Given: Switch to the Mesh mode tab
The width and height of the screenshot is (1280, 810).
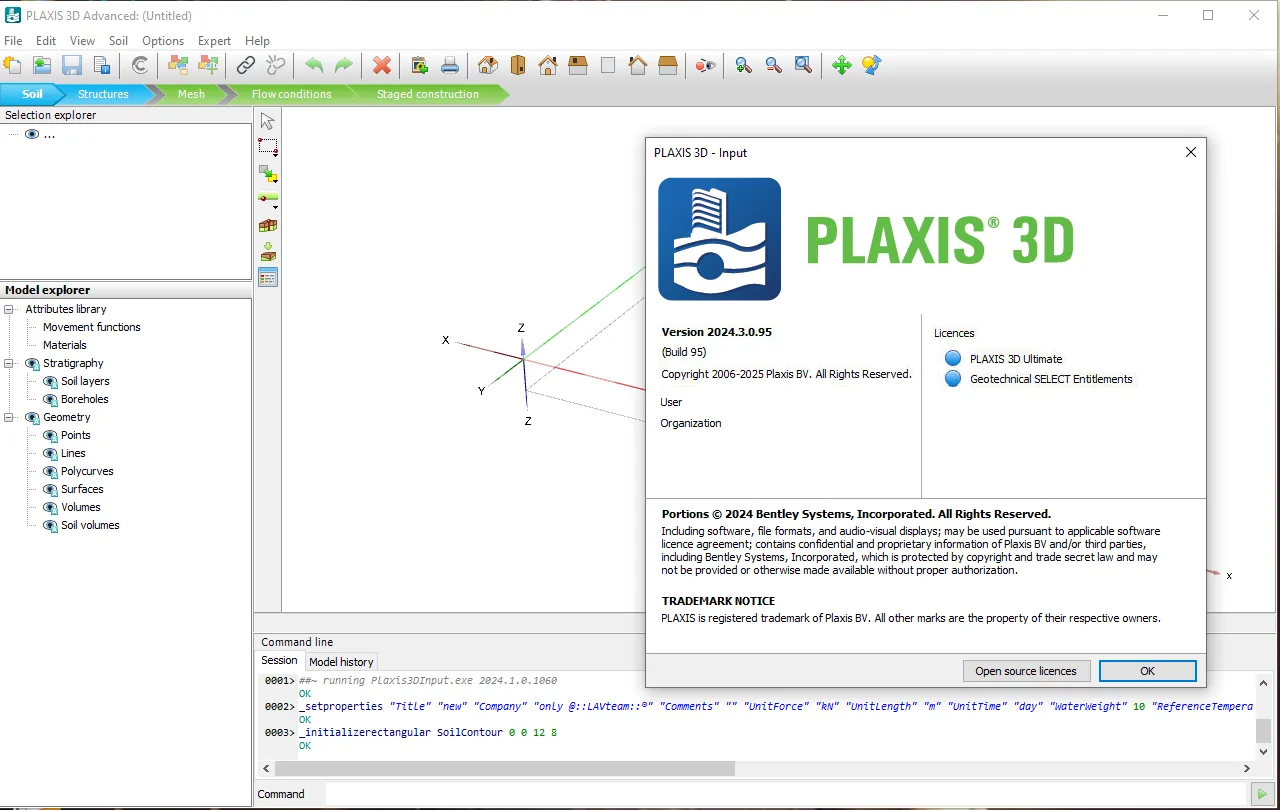Looking at the screenshot, I should pos(191,94).
